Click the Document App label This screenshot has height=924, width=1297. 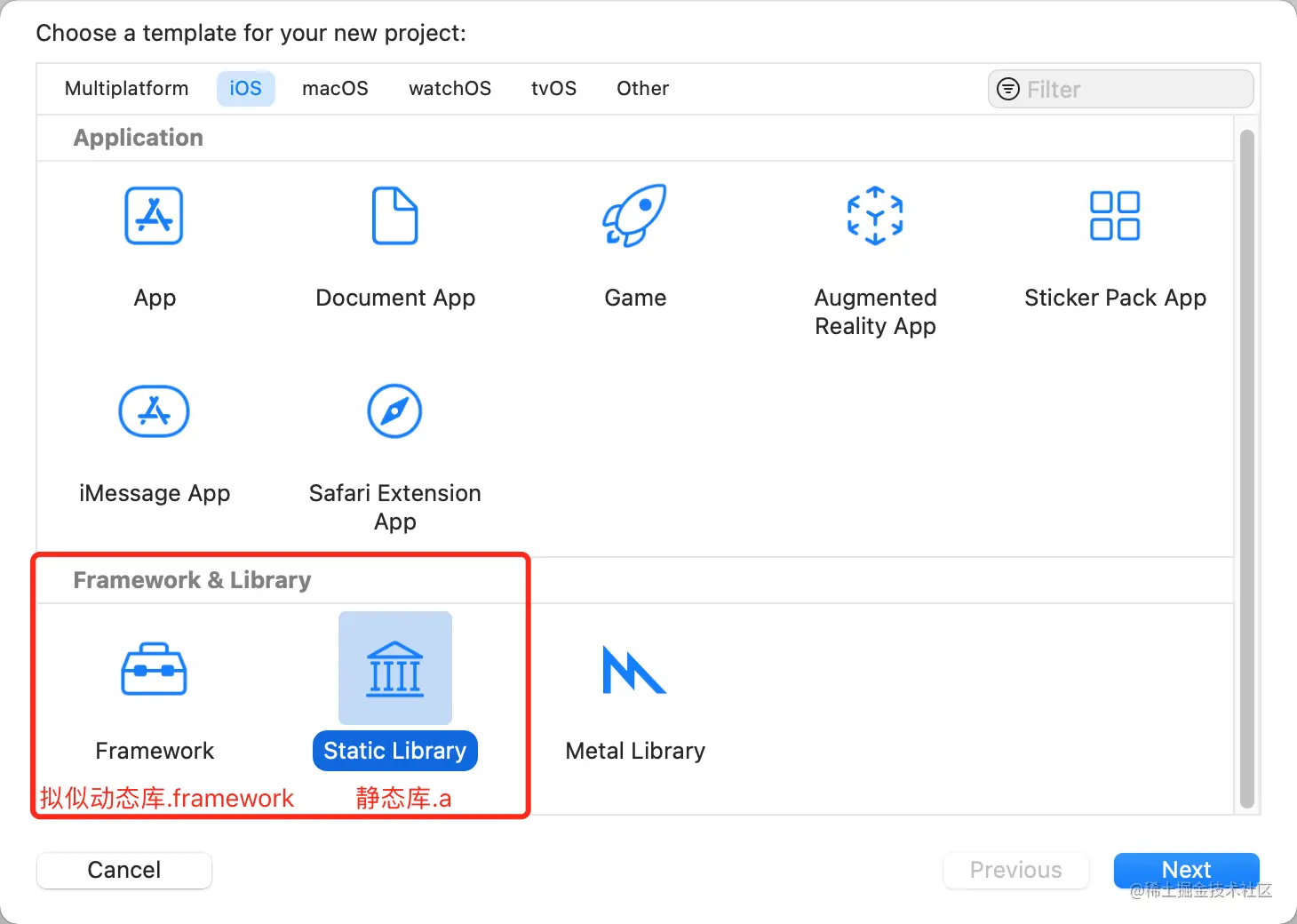click(x=395, y=298)
